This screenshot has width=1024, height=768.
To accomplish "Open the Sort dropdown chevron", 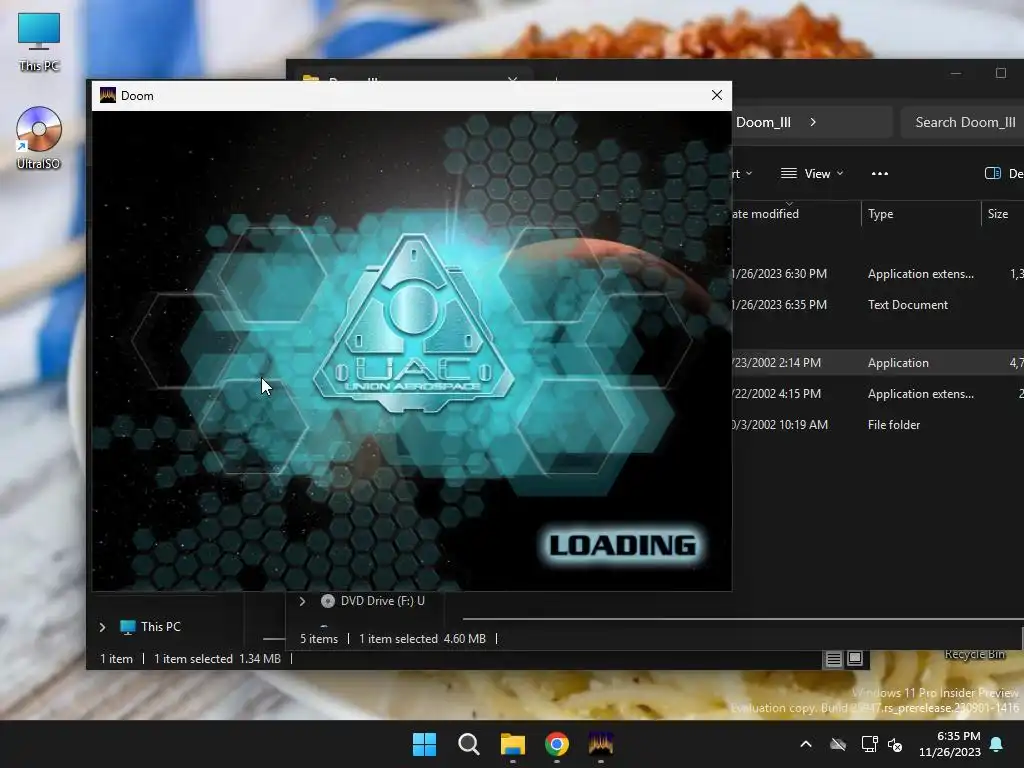I will click(x=749, y=174).
